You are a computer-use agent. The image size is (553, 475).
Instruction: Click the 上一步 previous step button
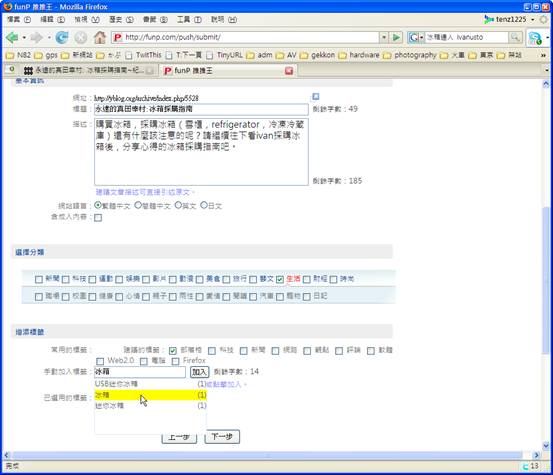pos(179,439)
